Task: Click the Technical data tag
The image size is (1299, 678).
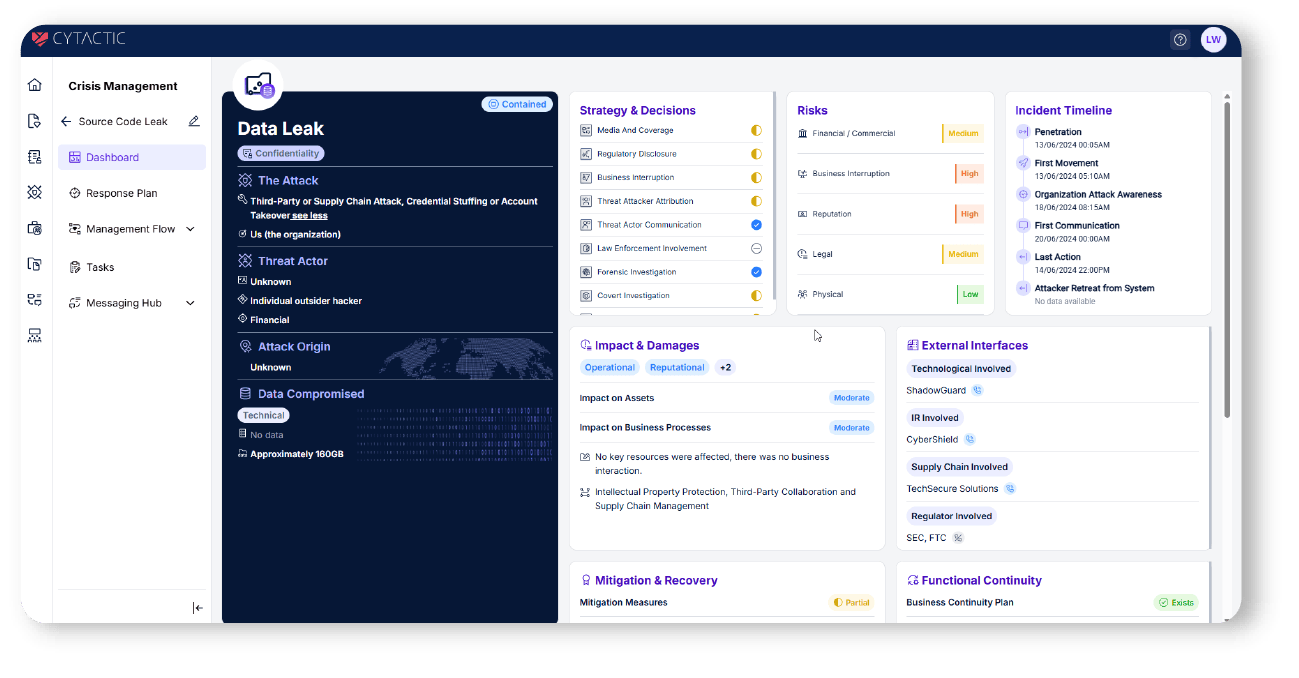Action: pyautogui.click(x=264, y=415)
